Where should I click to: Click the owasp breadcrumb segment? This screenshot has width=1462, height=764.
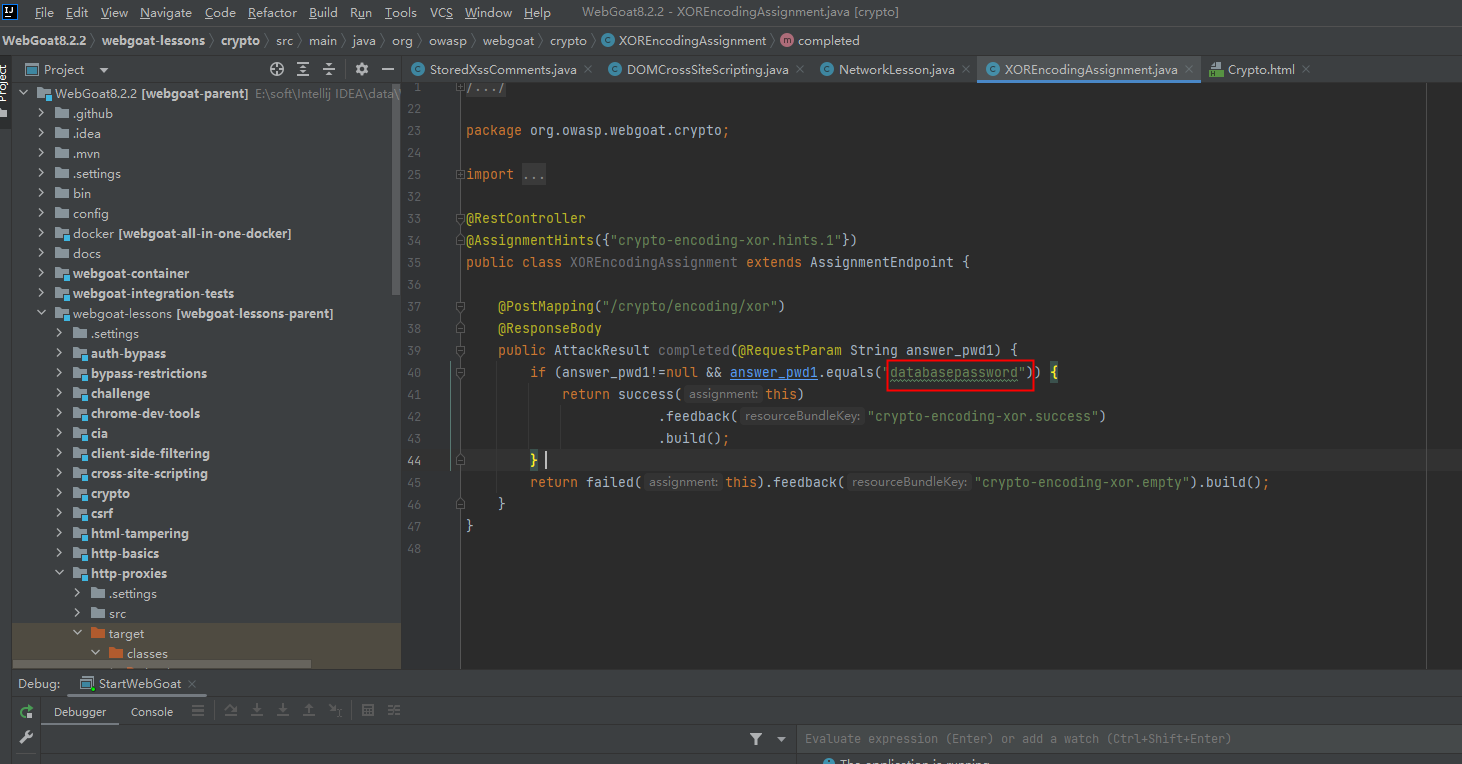pos(448,41)
